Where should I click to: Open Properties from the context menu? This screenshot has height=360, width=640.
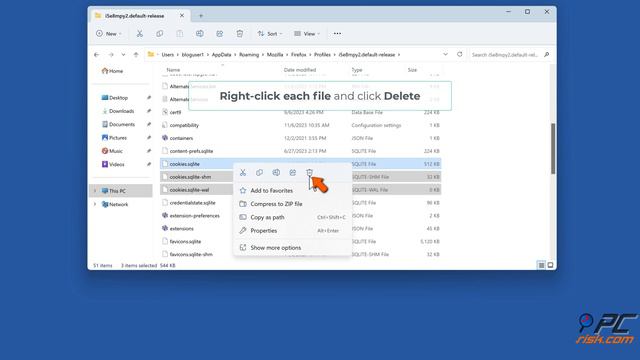pyautogui.click(x=264, y=231)
